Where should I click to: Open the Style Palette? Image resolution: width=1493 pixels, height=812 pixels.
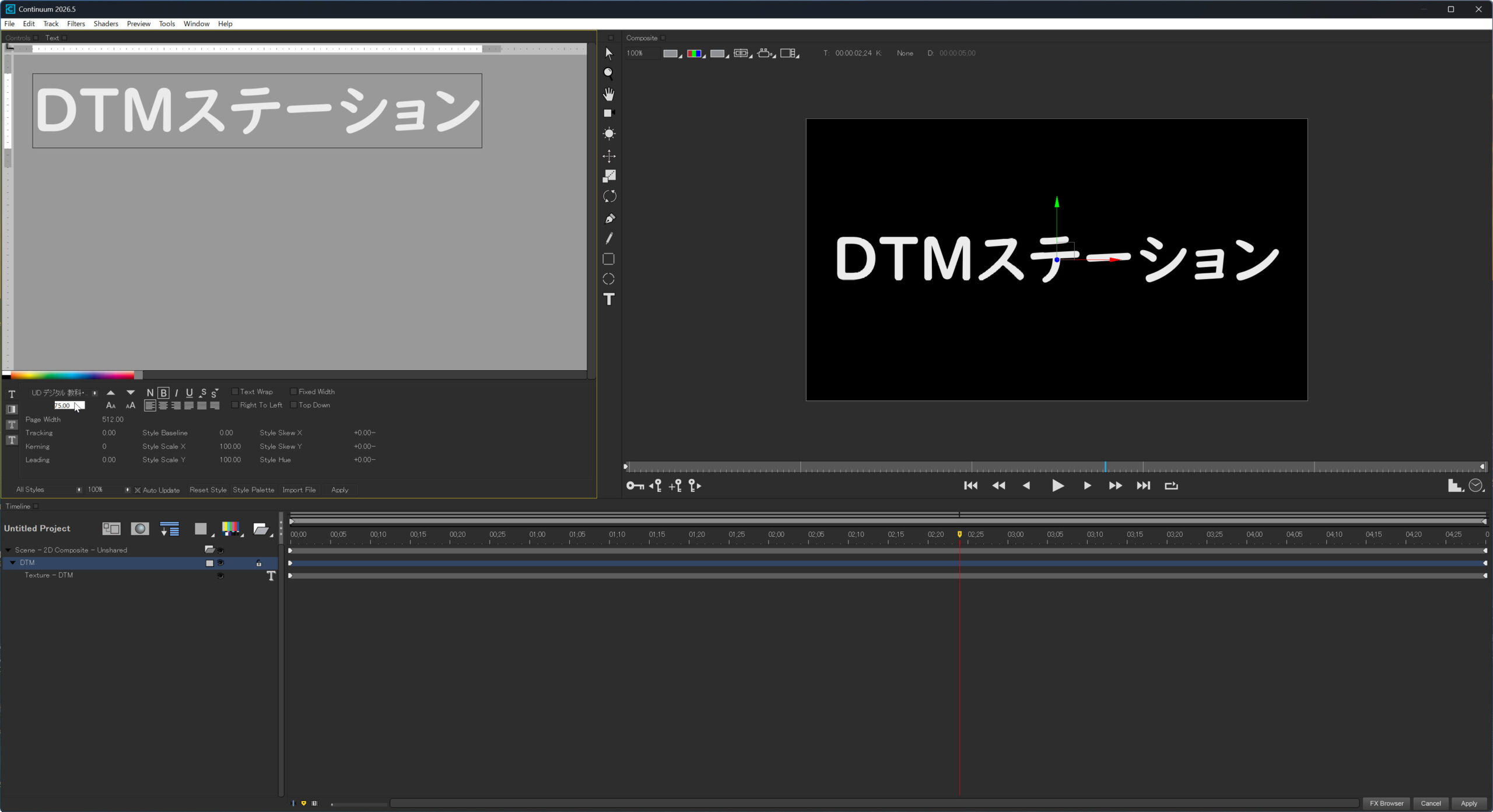(253, 490)
